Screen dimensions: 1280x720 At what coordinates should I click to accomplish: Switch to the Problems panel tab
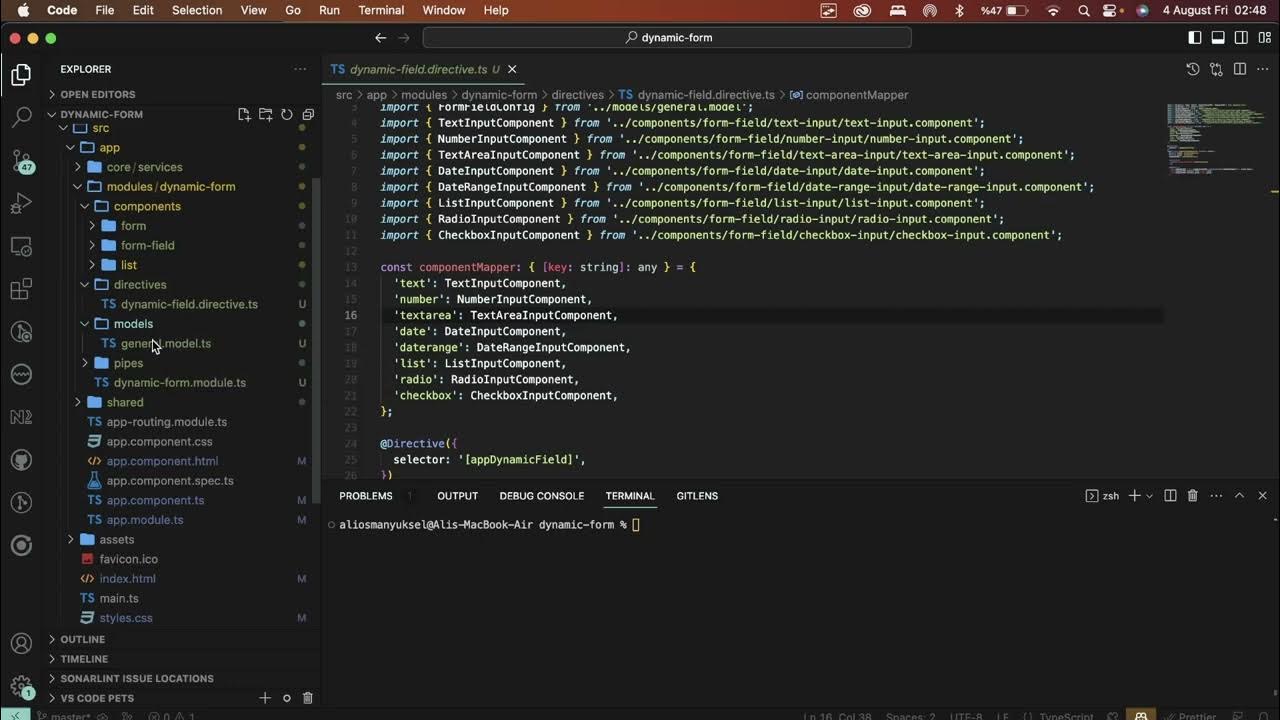365,496
